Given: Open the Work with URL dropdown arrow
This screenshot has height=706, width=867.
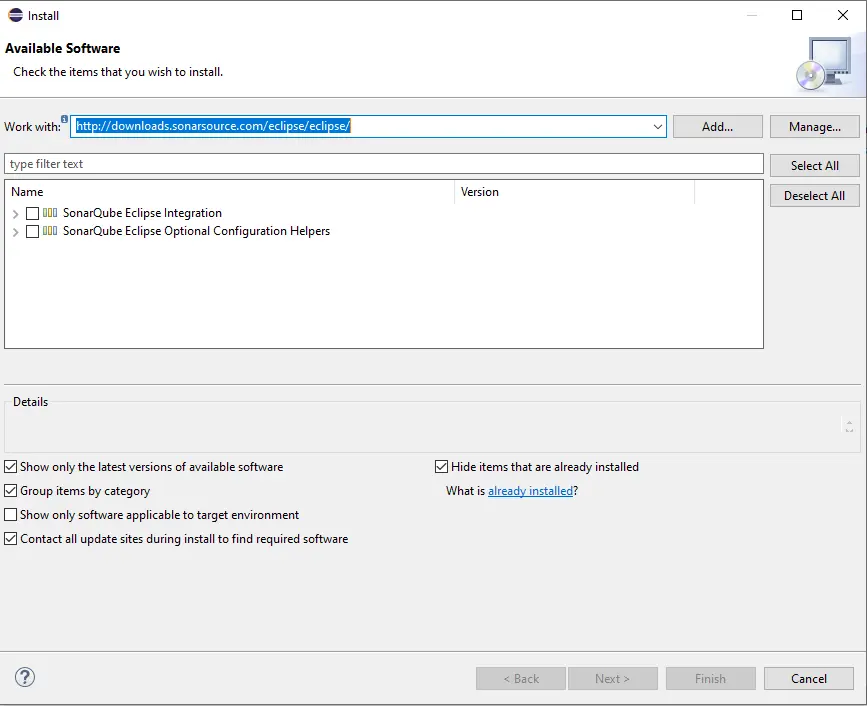Looking at the screenshot, I should 657,127.
